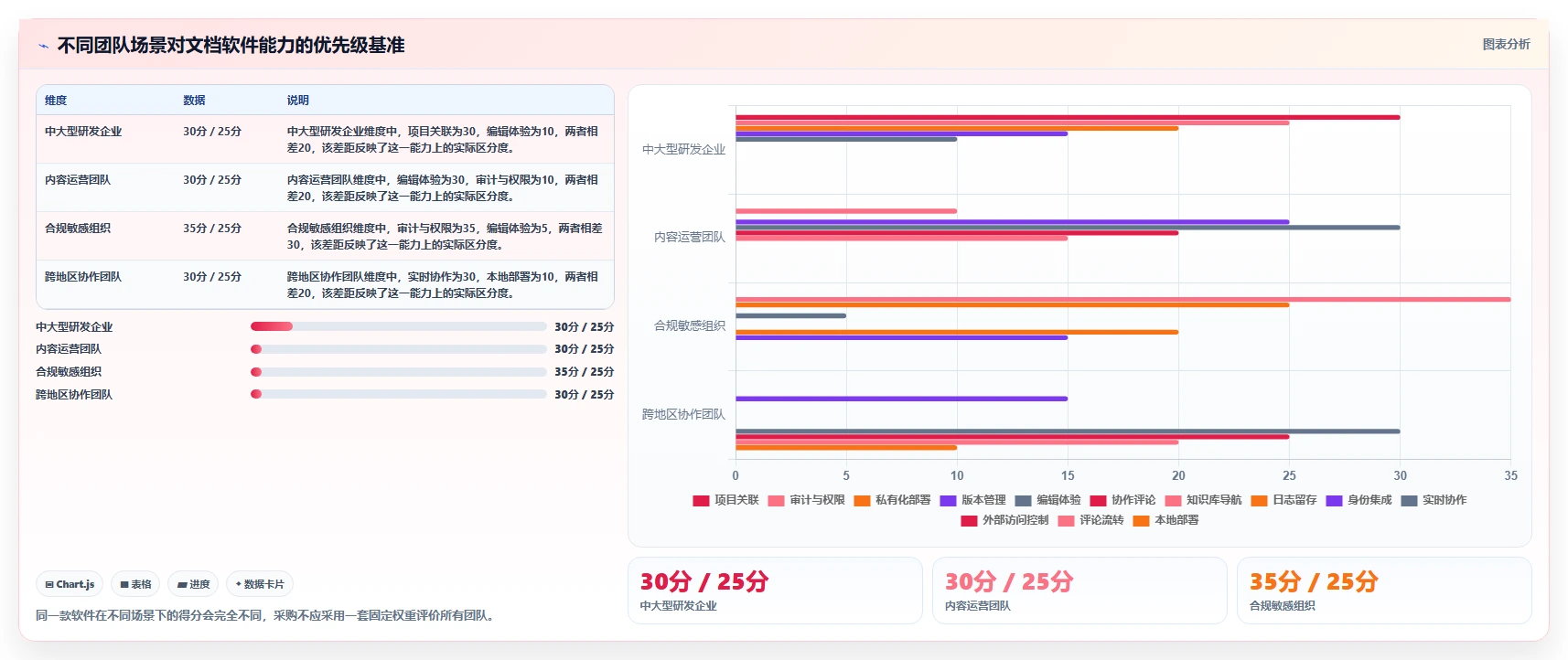Click the 中大型研发企业 chart axis label
Viewport: 1568px width, 660px height.
pyautogui.click(x=683, y=149)
